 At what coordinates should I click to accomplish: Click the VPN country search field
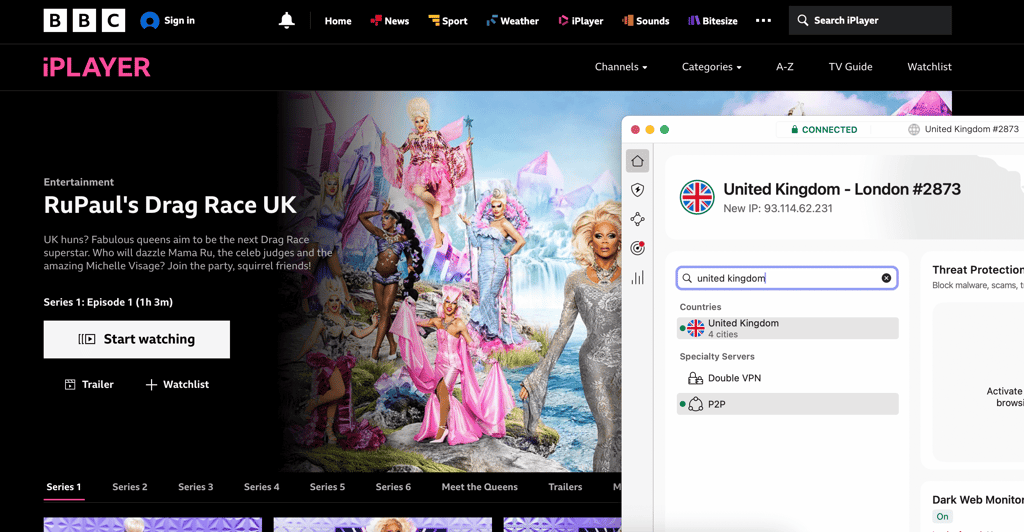pos(787,278)
